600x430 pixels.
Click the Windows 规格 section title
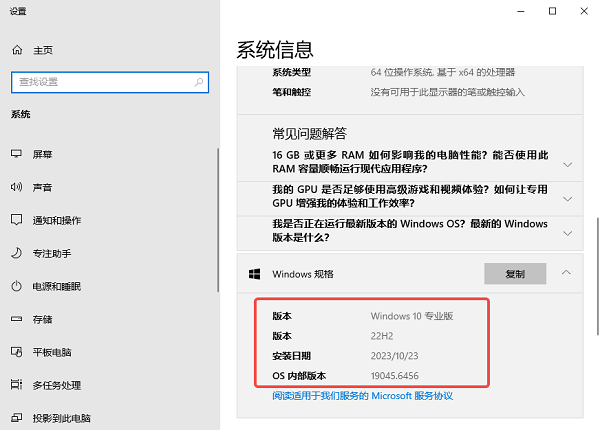click(303, 274)
